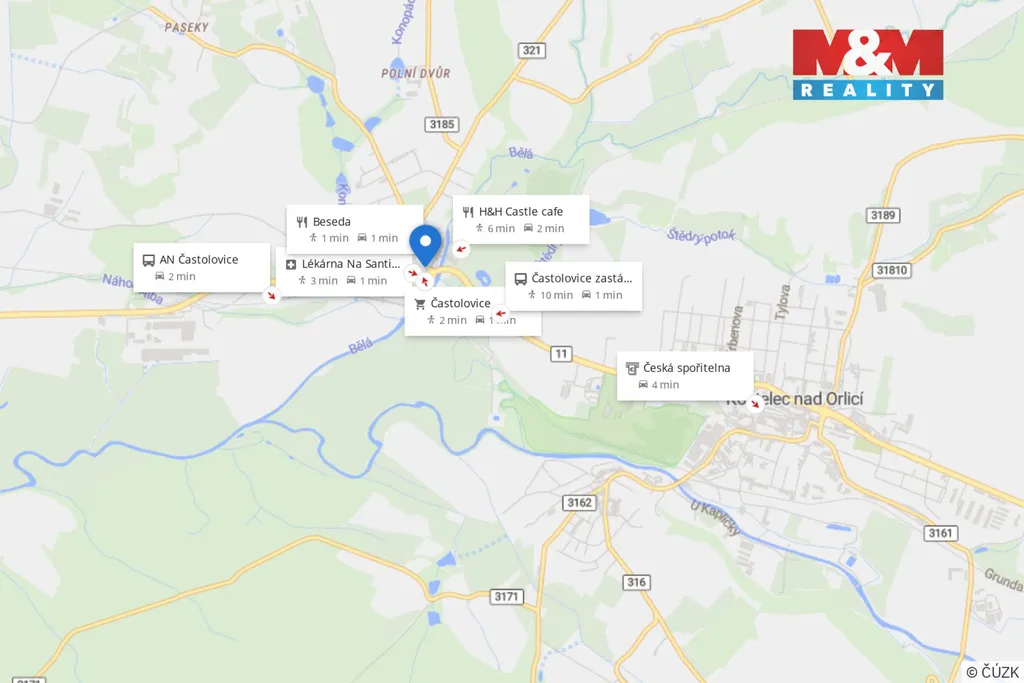Image resolution: width=1024 pixels, height=683 pixels.
Task: Open the Česká spořitelna label
Action: pyautogui.click(x=686, y=368)
